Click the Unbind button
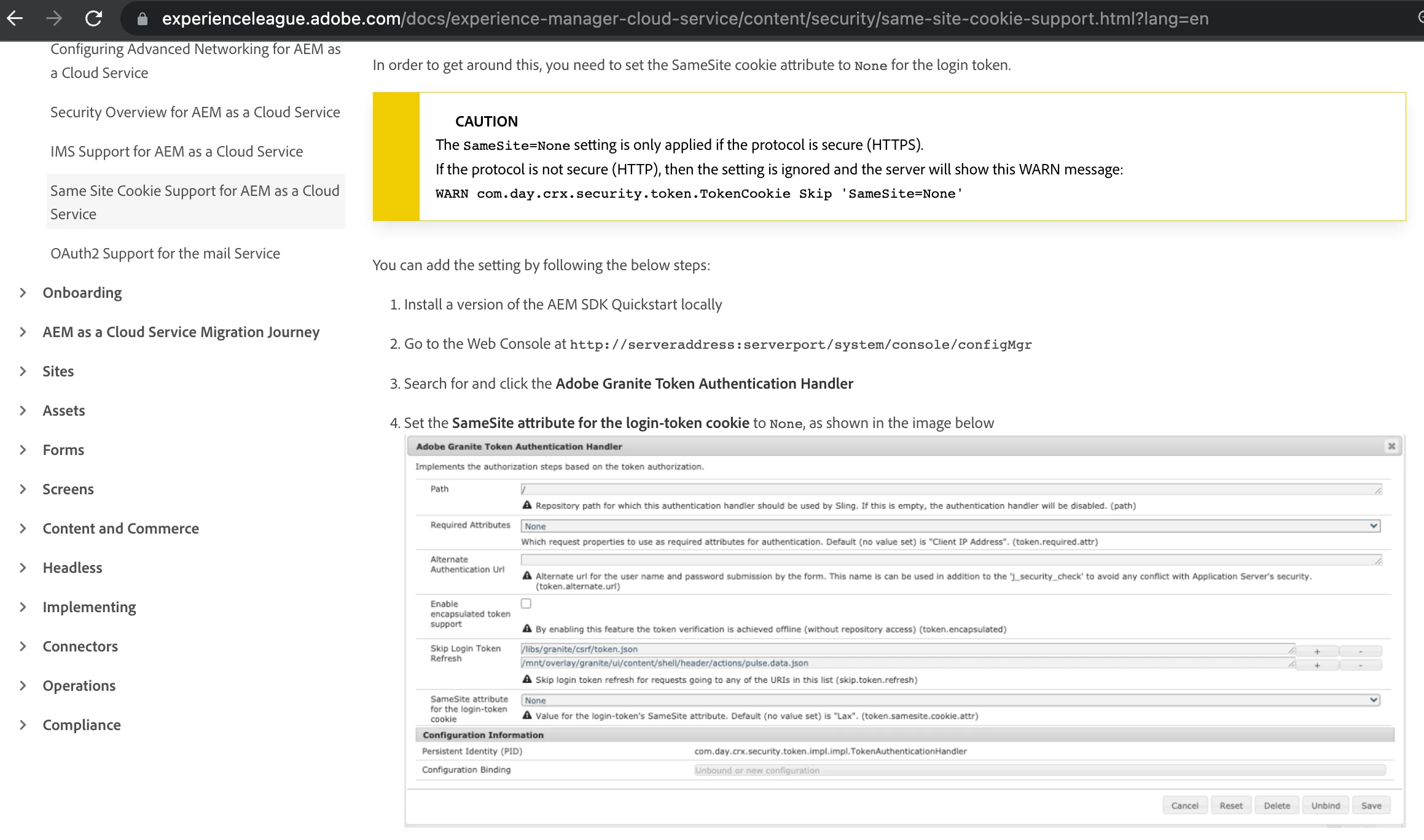Viewport: 1424px width, 840px height. pos(1325,806)
